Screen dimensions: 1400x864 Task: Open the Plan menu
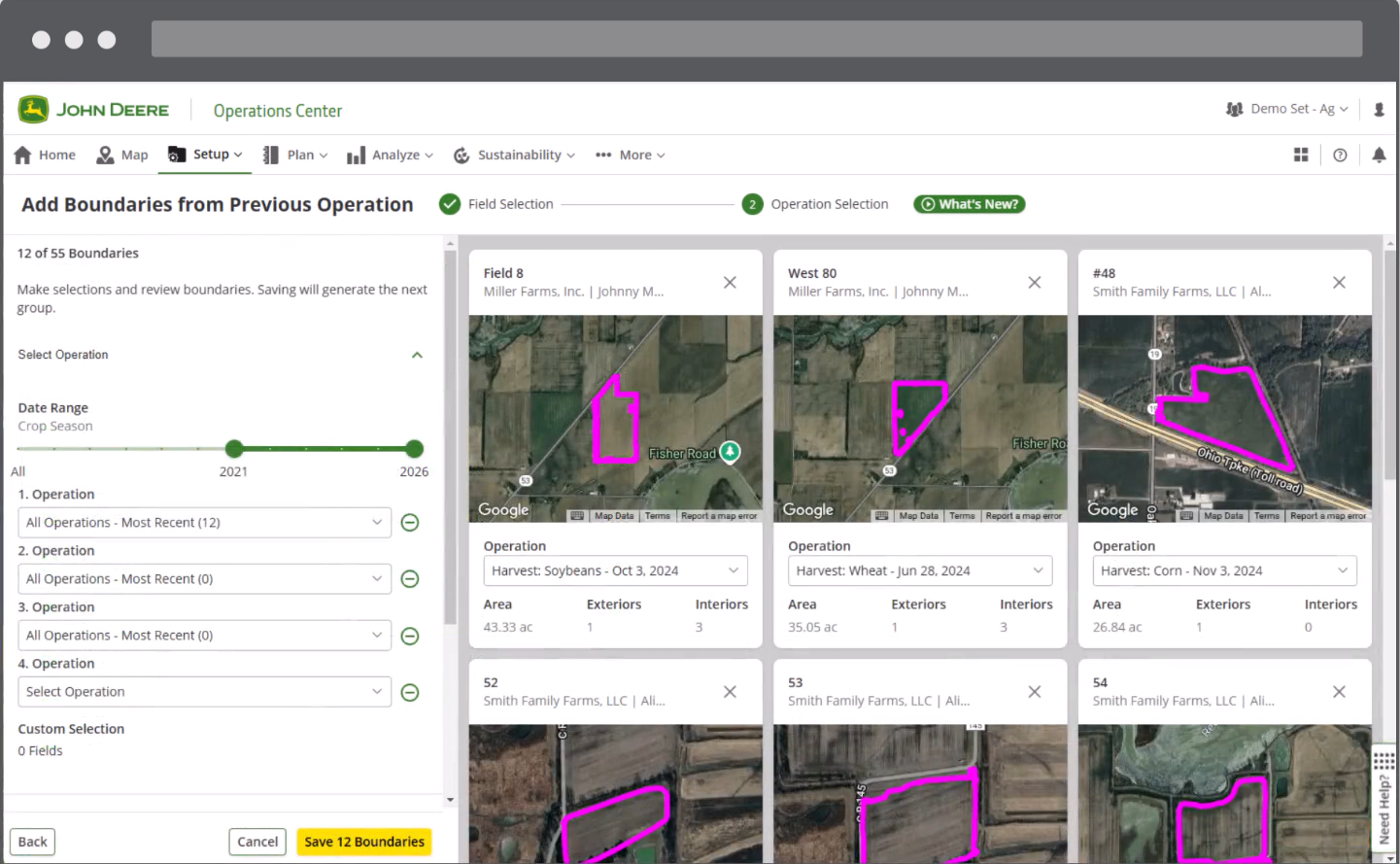pyautogui.click(x=295, y=155)
